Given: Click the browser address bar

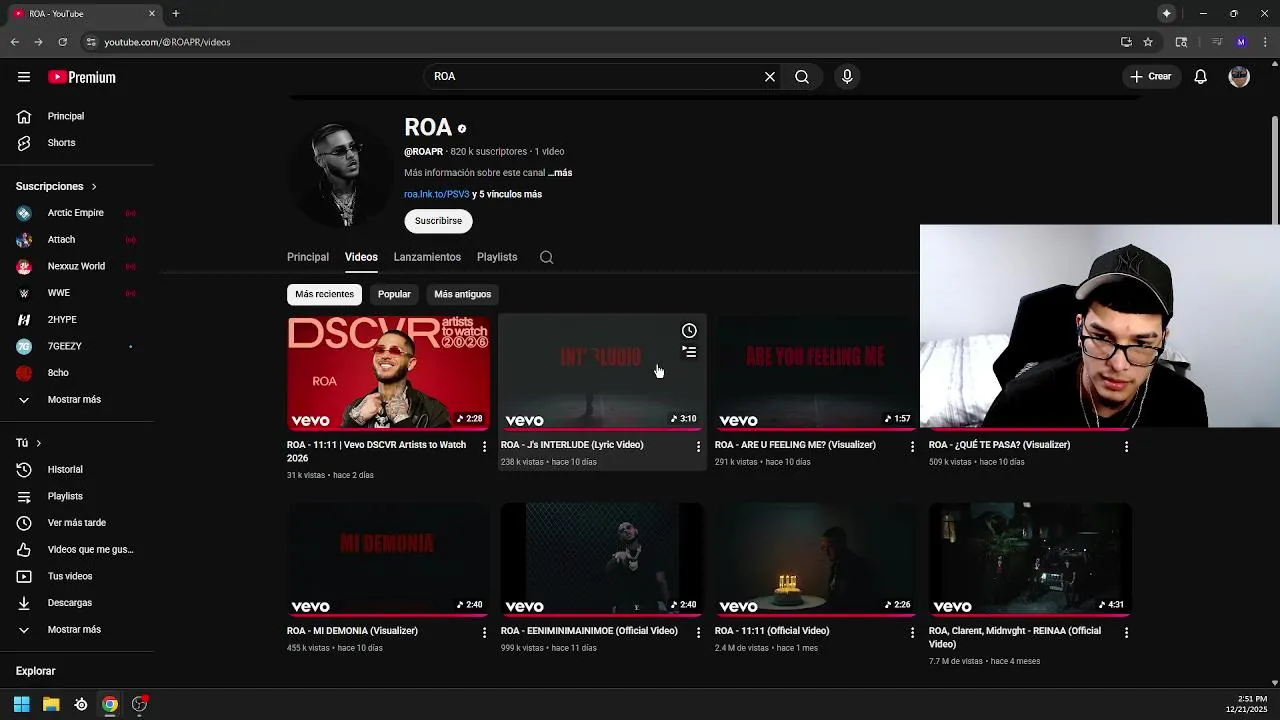Looking at the screenshot, I should tap(600, 42).
